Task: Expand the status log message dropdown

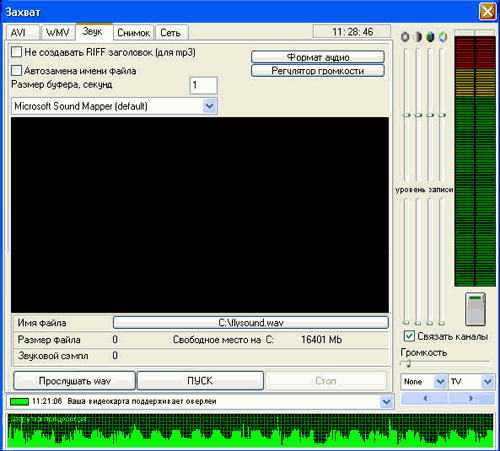Action: point(386,402)
